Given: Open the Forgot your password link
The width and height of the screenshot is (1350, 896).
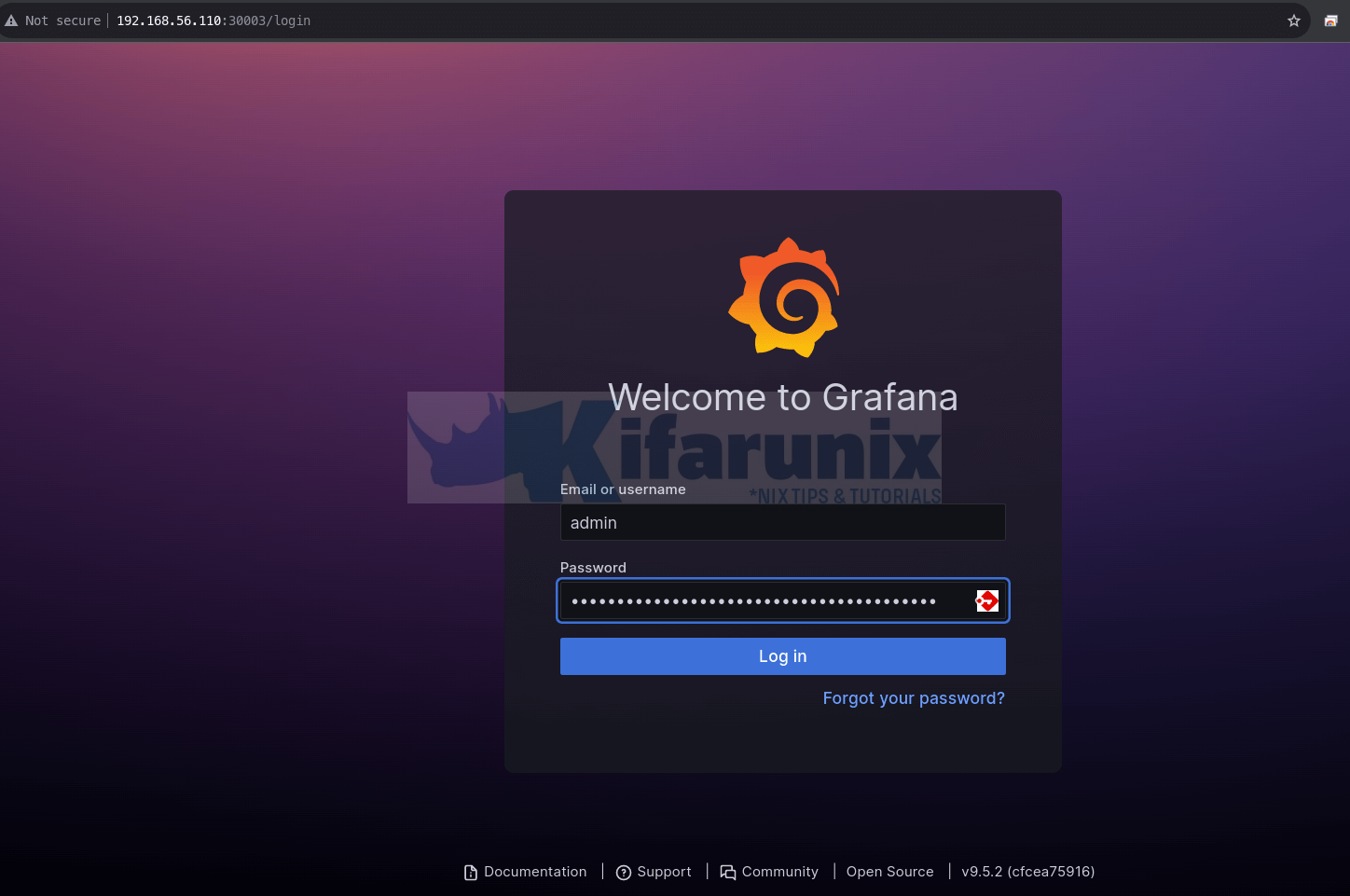Looking at the screenshot, I should pos(914,698).
